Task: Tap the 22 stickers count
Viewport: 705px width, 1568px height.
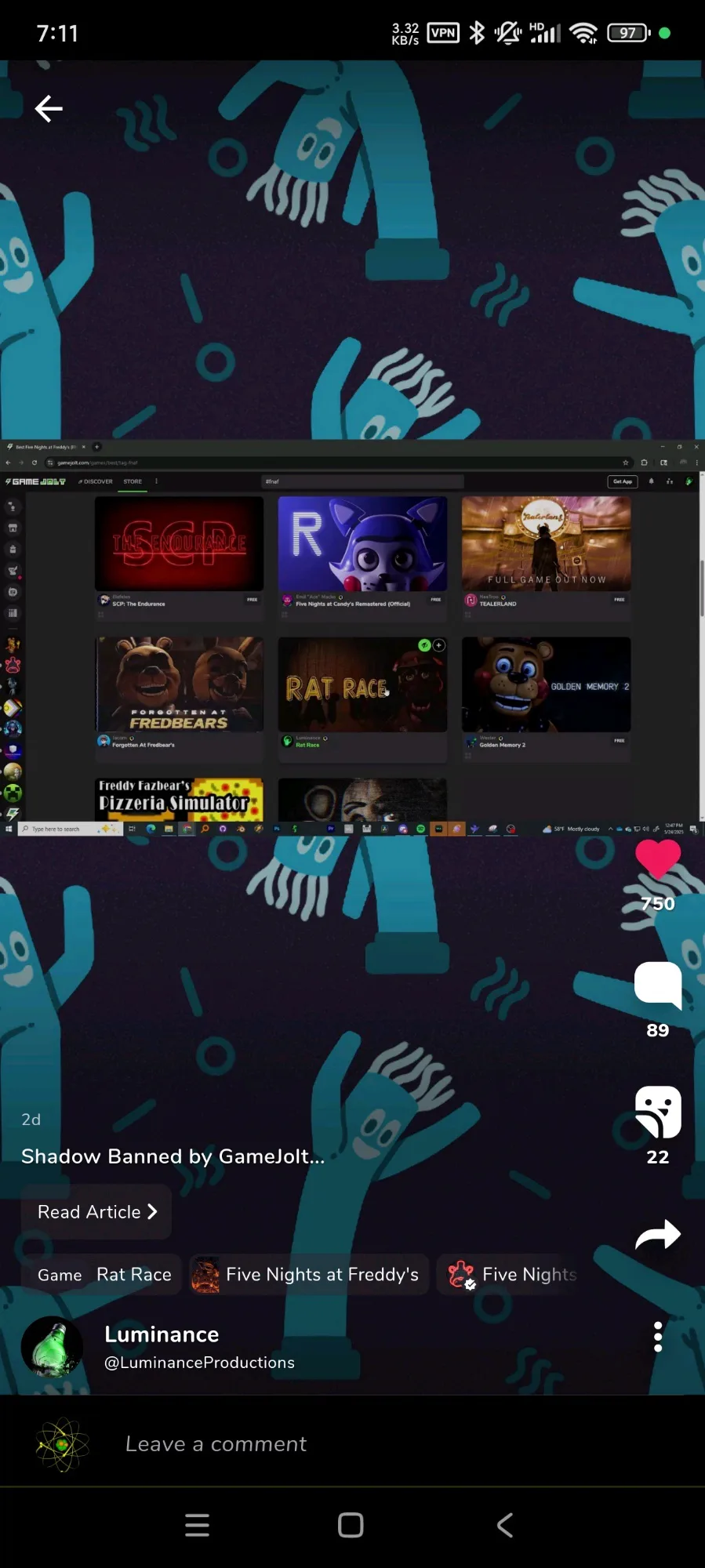Action: [x=658, y=1157]
